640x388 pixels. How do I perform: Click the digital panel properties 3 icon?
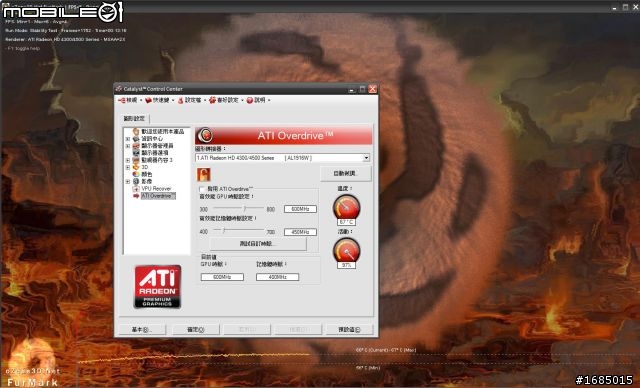click(x=136, y=160)
